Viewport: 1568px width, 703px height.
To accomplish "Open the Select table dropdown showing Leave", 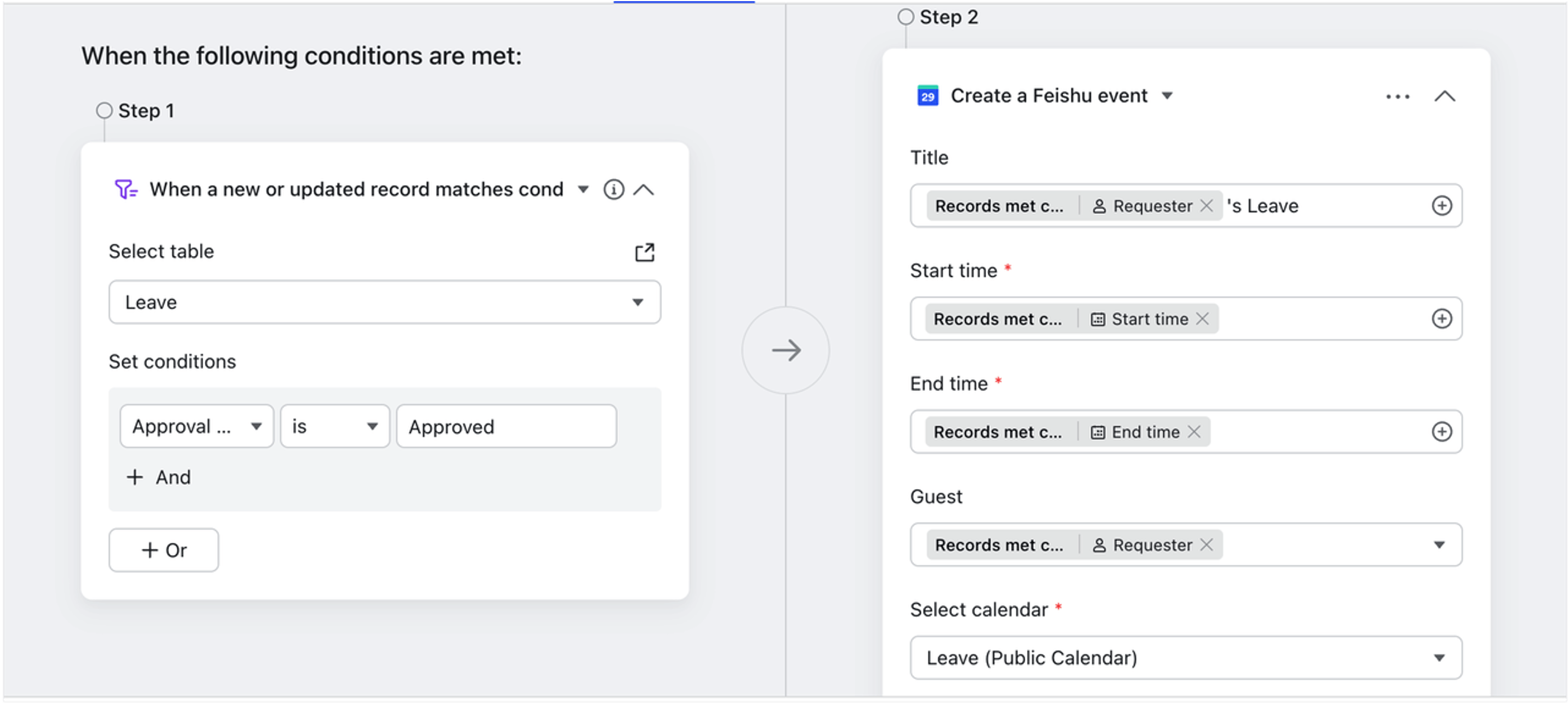I will tap(385, 302).
